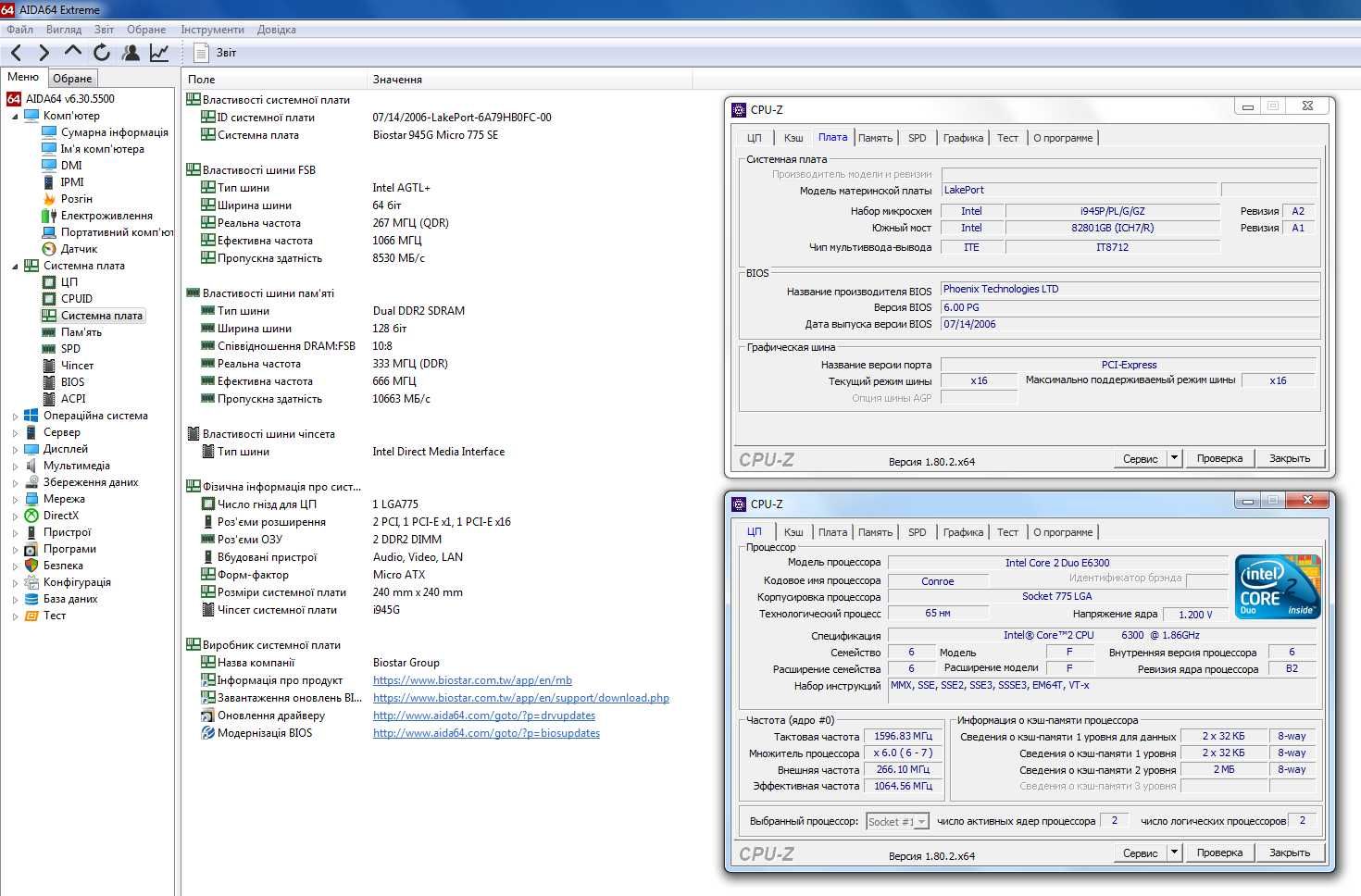Switch to Графика tab in lower CPU-Z
Screen dimensions: 1361x896
pyautogui.click(x=963, y=532)
